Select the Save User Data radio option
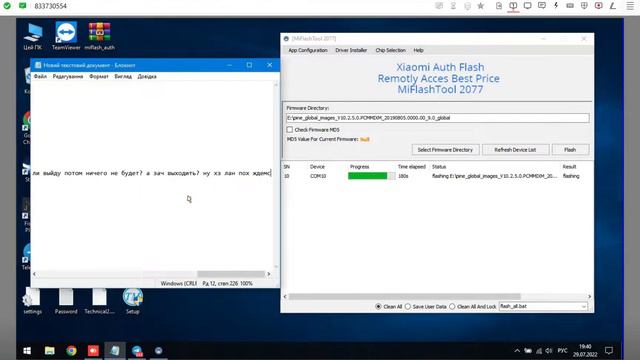This screenshot has height=360, width=640. [408, 306]
